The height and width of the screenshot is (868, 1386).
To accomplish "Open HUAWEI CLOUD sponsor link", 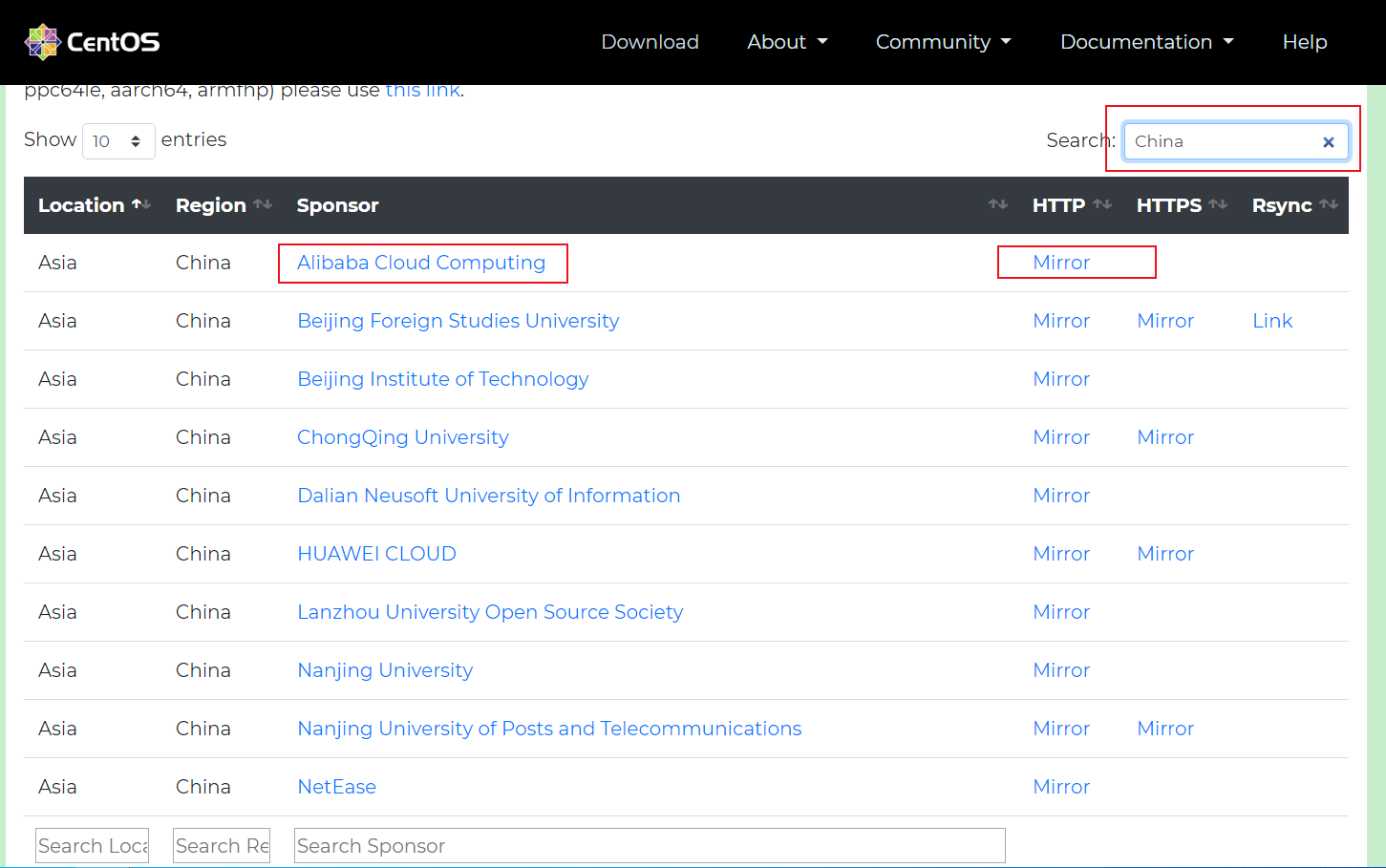I will 376,554.
